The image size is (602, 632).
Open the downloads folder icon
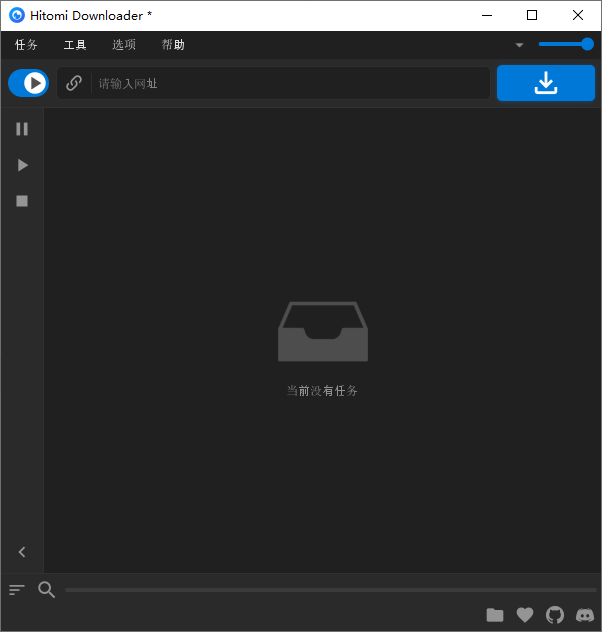495,615
